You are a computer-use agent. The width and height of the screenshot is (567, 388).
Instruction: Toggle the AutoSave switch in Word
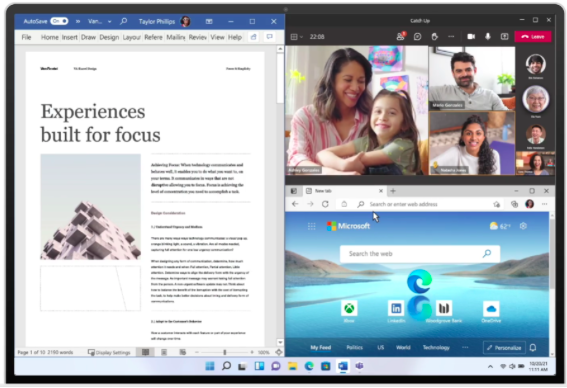click(x=59, y=21)
